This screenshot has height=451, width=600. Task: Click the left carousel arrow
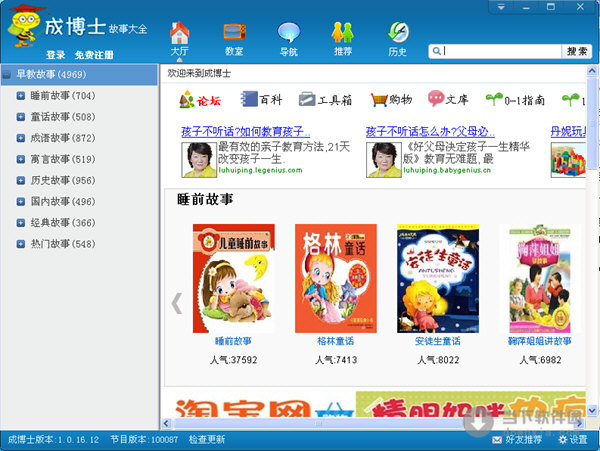(177, 303)
